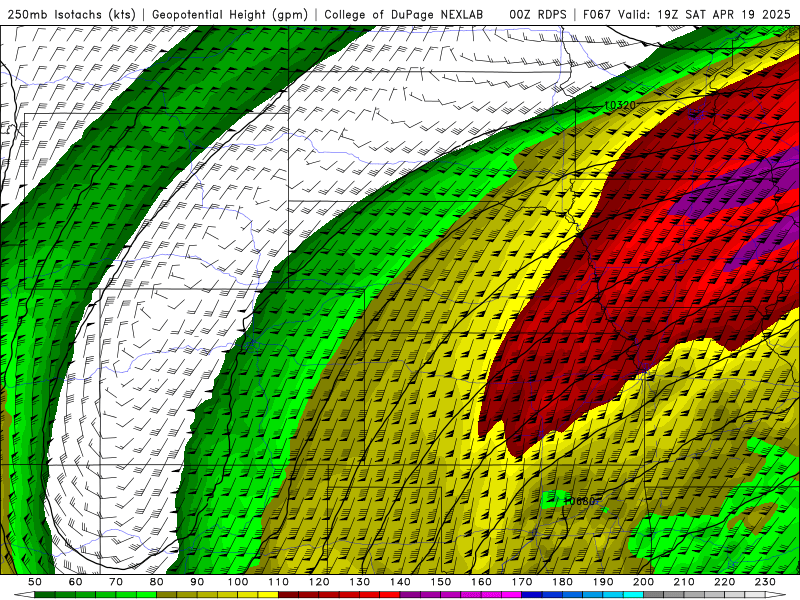Pick the olive swatch starting at 80

click(x=167, y=595)
